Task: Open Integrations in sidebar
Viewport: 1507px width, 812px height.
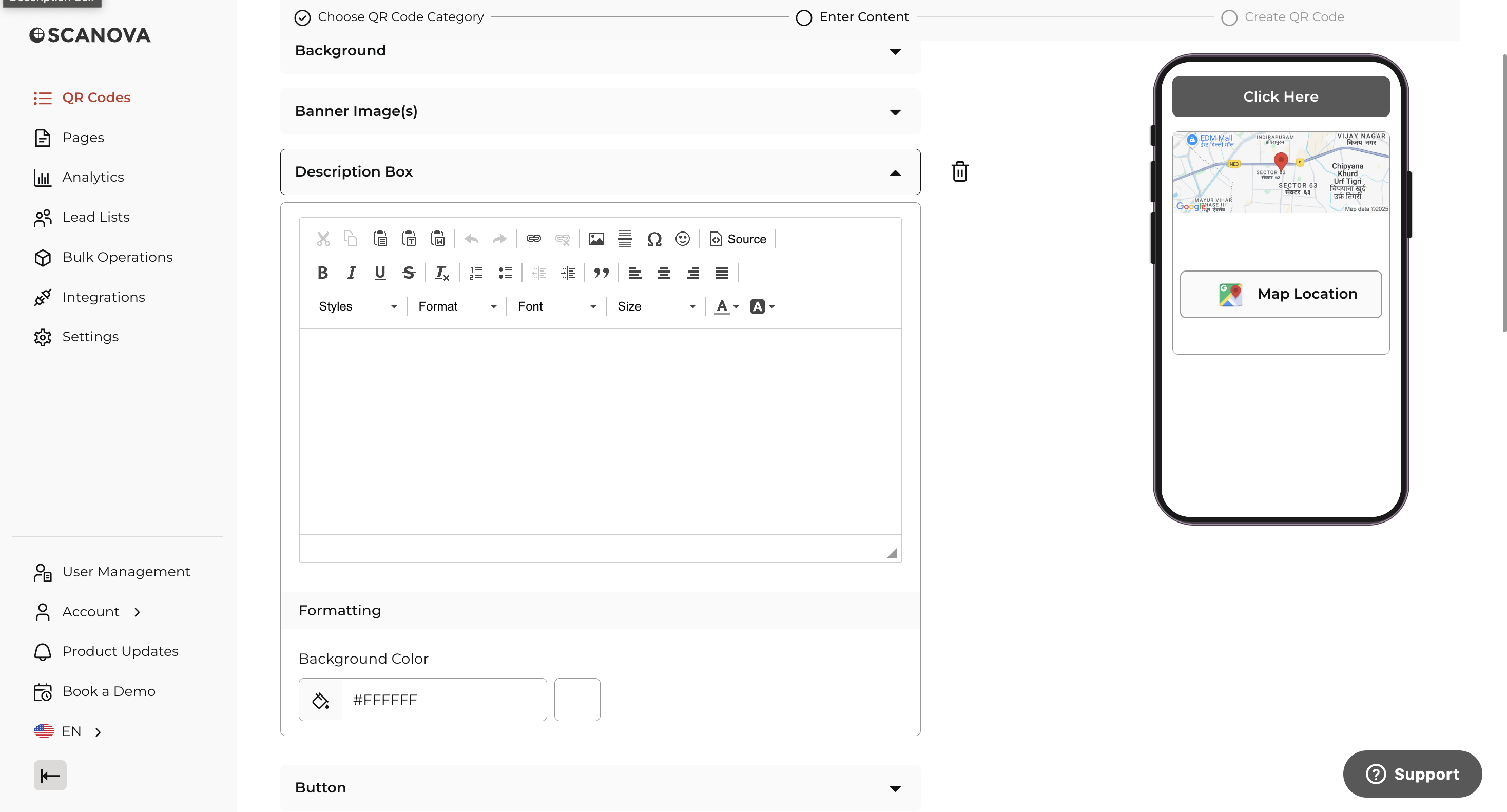Action: (x=89, y=297)
